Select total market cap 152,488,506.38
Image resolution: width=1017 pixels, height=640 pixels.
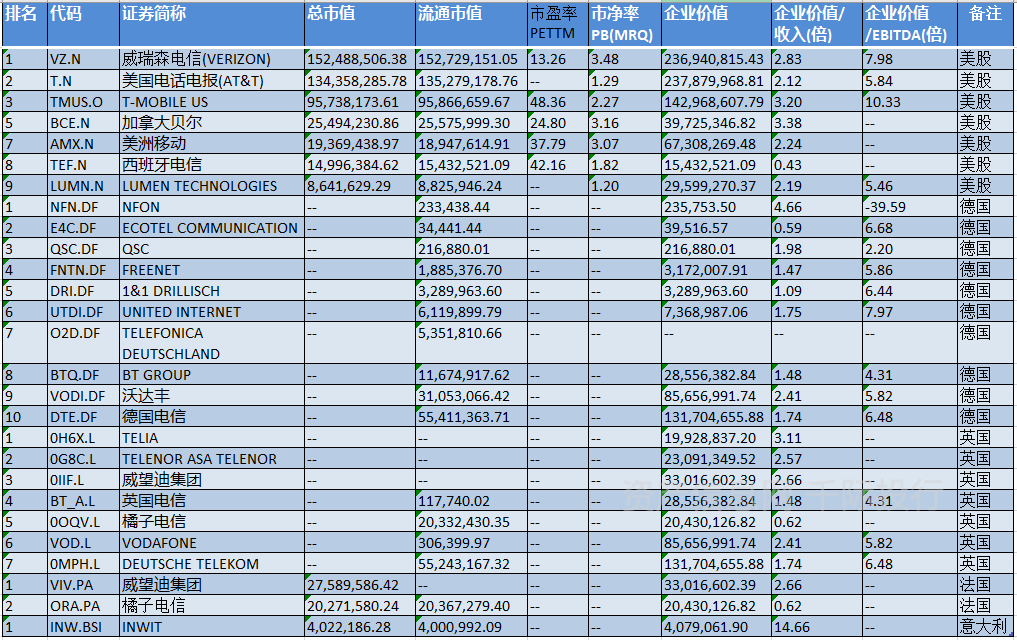(x=360, y=58)
